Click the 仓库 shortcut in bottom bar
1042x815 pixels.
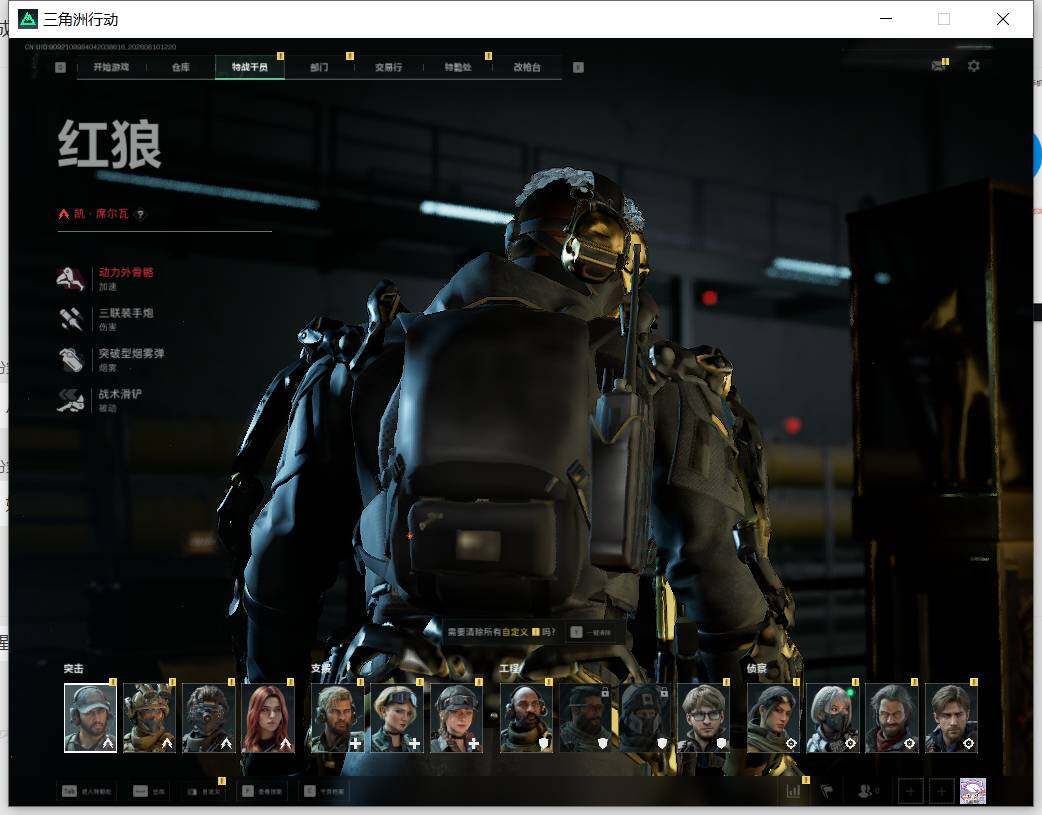click(x=149, y=791)
